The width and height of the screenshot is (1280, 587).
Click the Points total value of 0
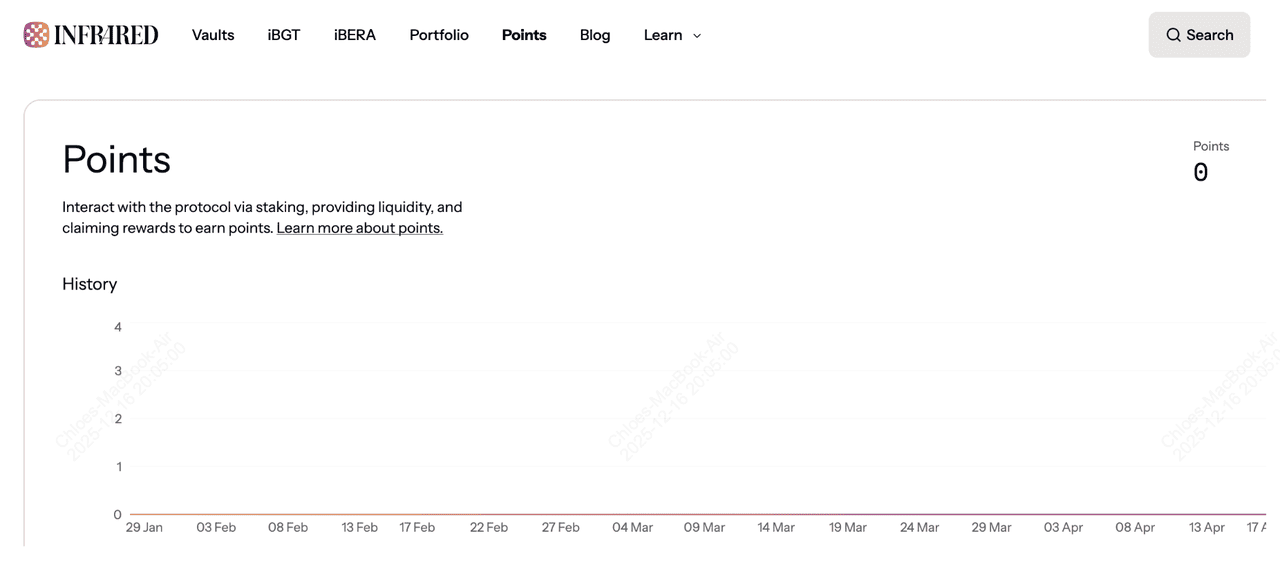1200,173
